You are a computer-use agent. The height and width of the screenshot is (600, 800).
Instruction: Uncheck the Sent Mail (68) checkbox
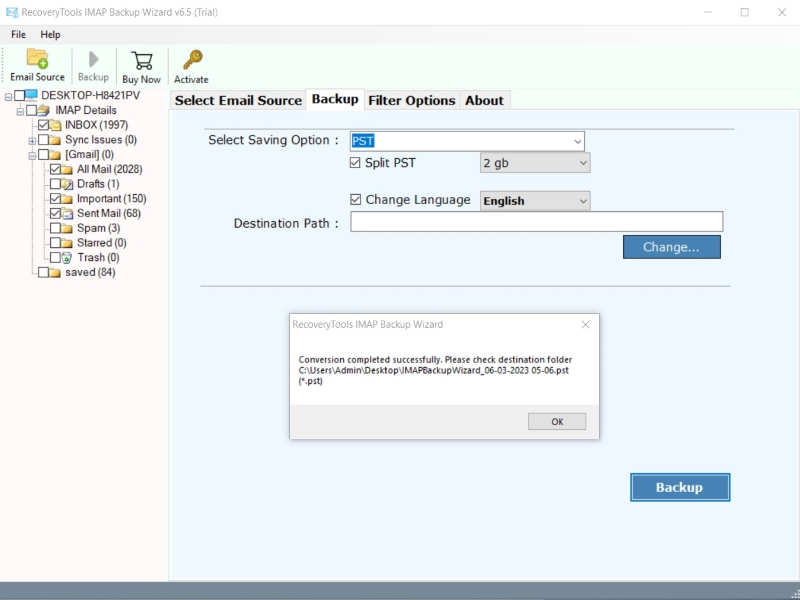[x=55, y=214]
